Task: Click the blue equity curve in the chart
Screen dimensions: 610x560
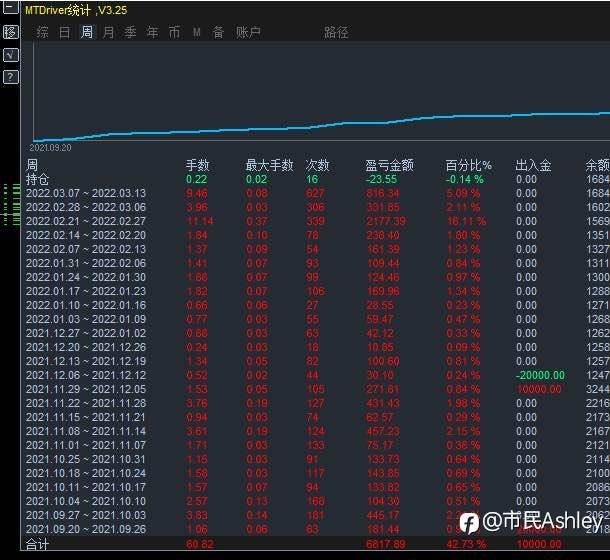Action: point(321,125)
